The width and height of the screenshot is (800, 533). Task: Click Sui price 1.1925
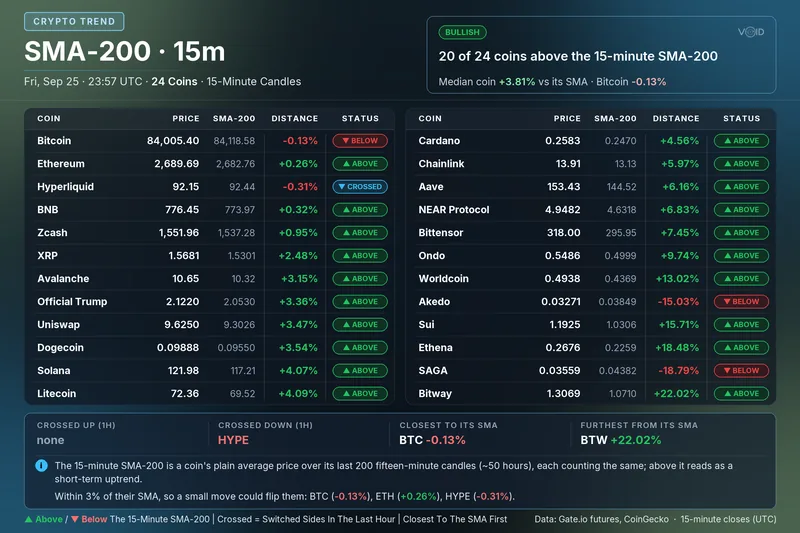pyautogui.click(x=565, y=324)
